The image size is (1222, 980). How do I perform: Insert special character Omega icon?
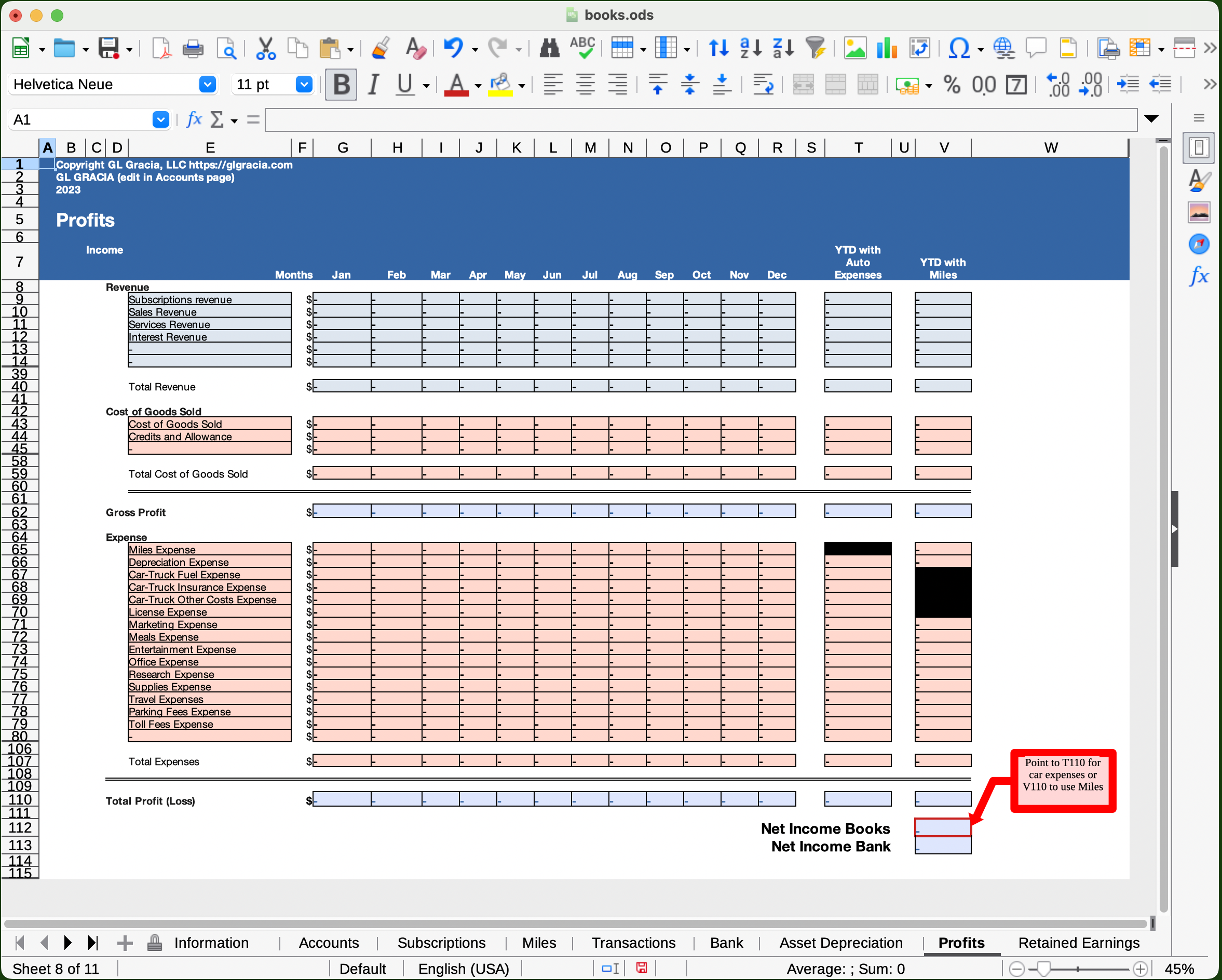[x=958, y=49]
